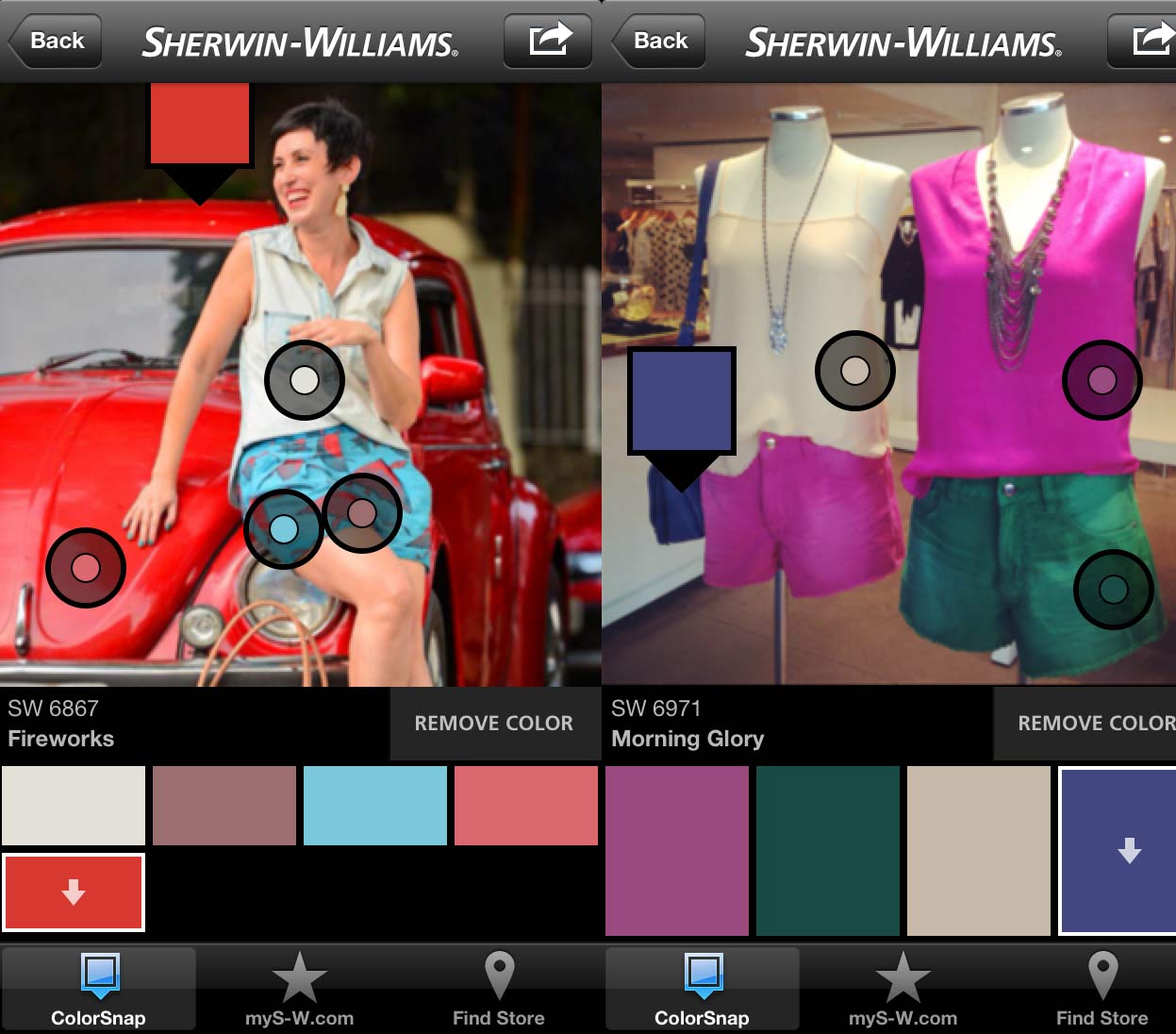
Task: Go Back on the left screen
Action: (56, 41)
